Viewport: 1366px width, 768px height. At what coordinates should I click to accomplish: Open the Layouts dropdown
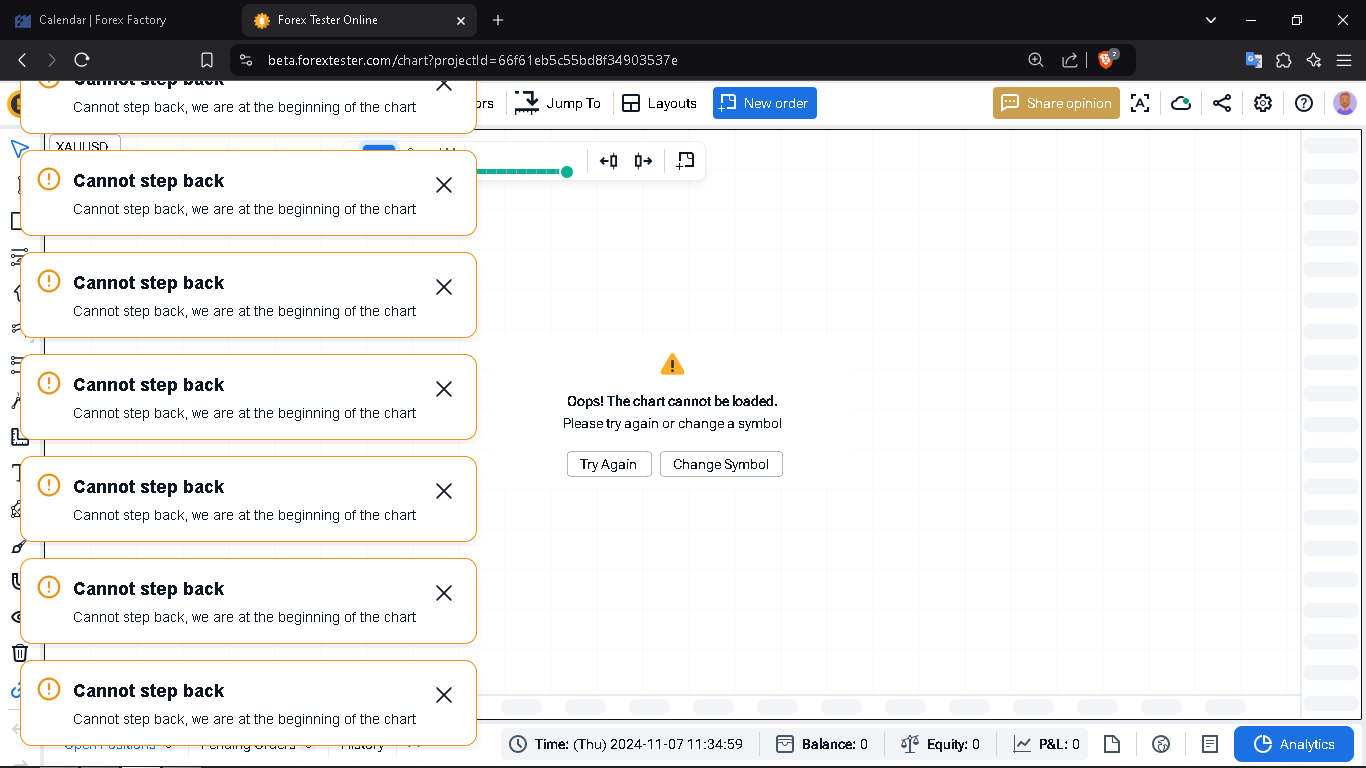(x=660, y=103)
